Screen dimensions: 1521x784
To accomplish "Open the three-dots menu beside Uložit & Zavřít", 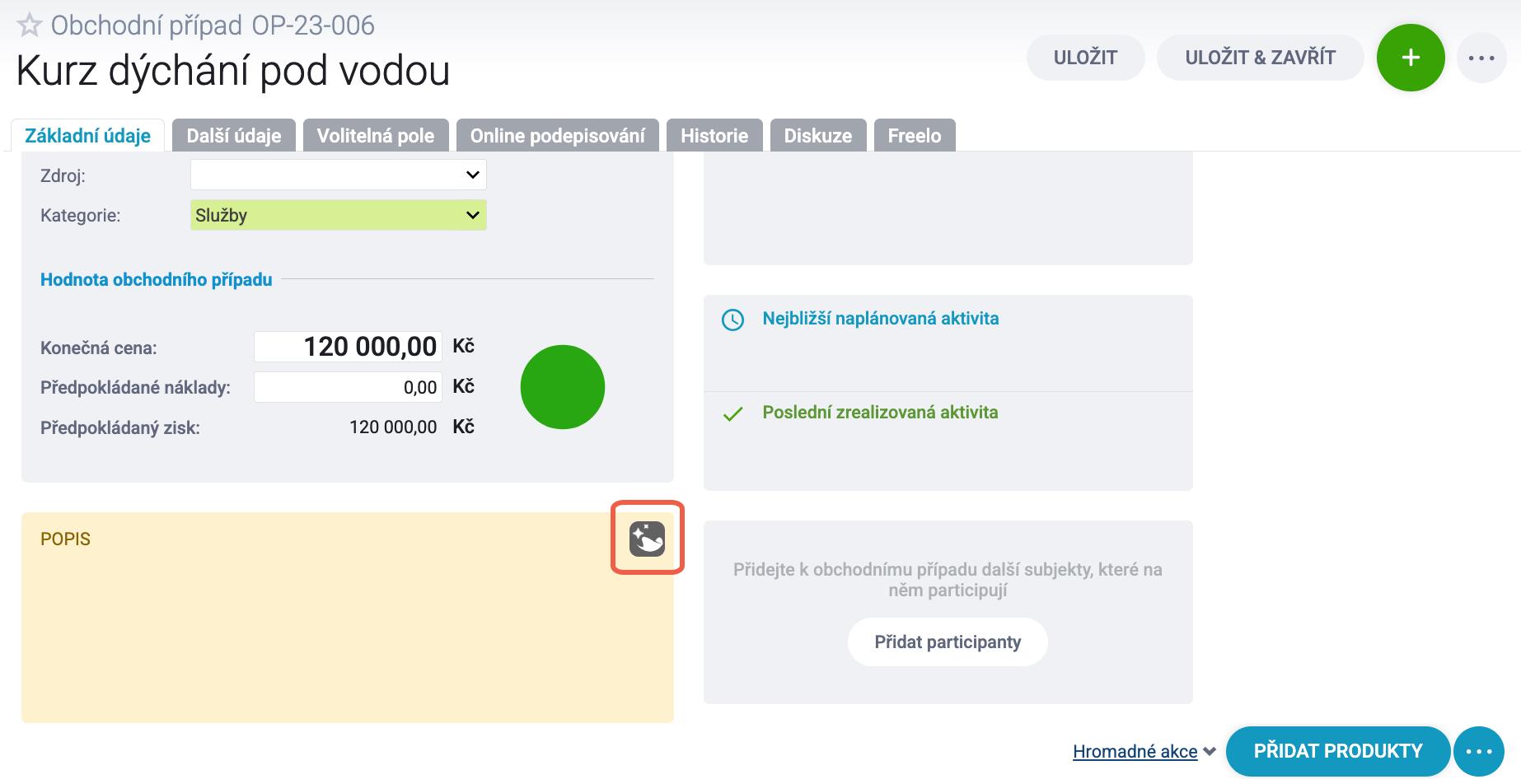I will tap(1481, 58).
